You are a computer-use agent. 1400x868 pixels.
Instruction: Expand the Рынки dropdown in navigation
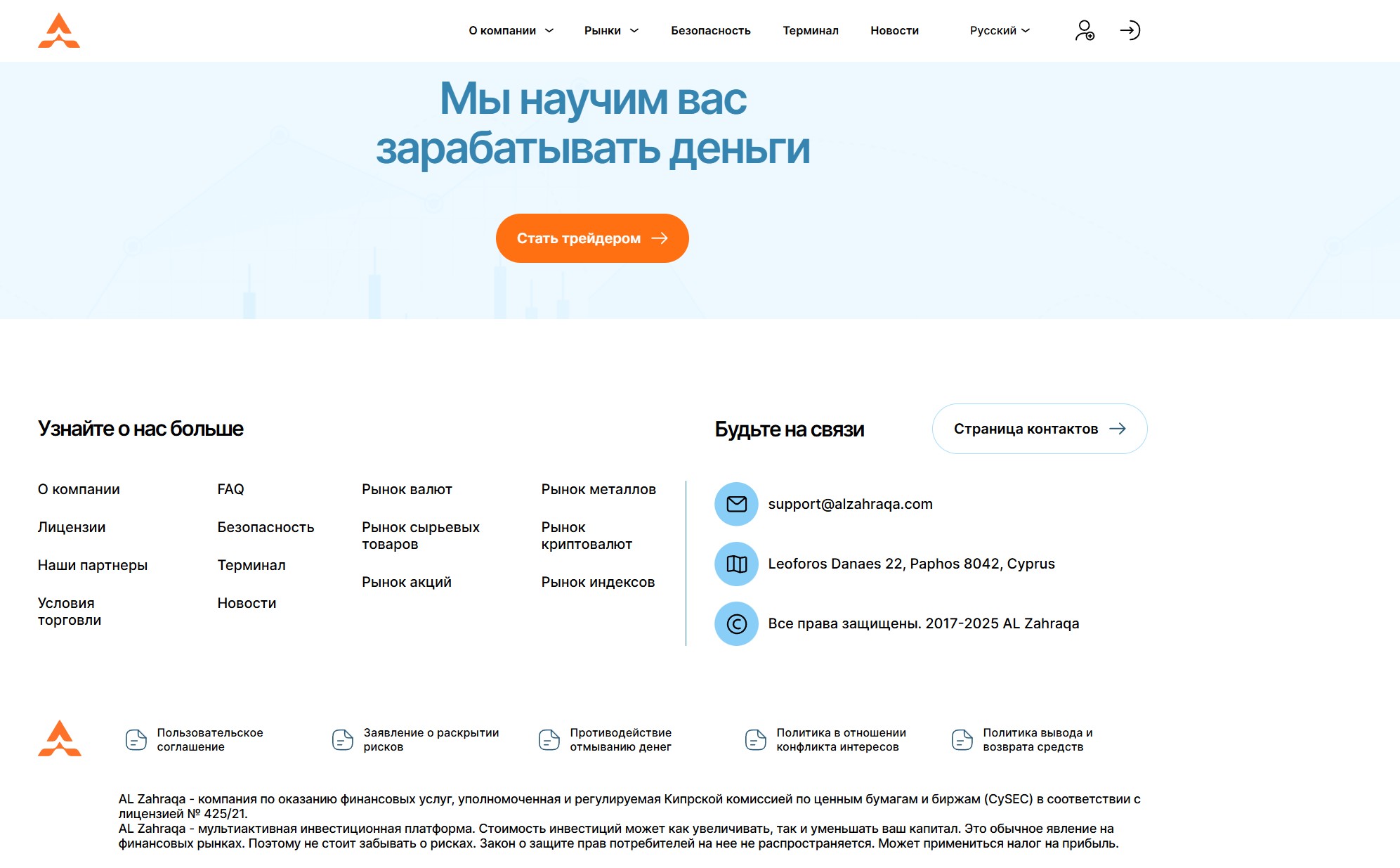point(611,31)
